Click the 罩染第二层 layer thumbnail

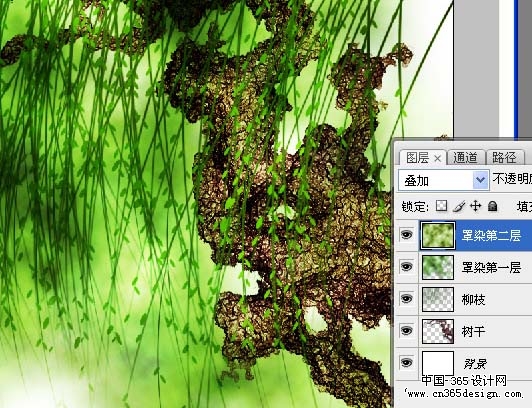pos(438,235)
